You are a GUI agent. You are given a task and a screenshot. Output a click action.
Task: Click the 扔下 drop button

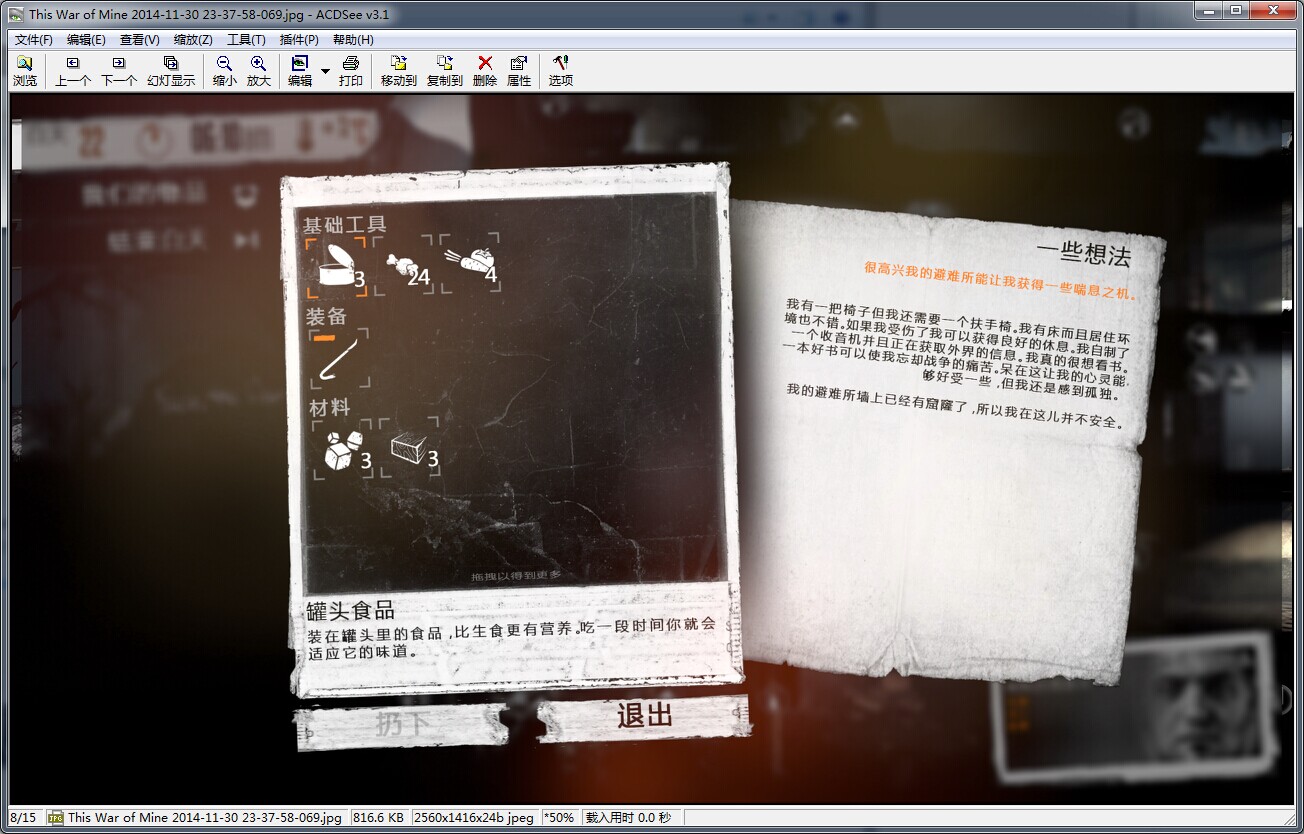click(401, 725)
